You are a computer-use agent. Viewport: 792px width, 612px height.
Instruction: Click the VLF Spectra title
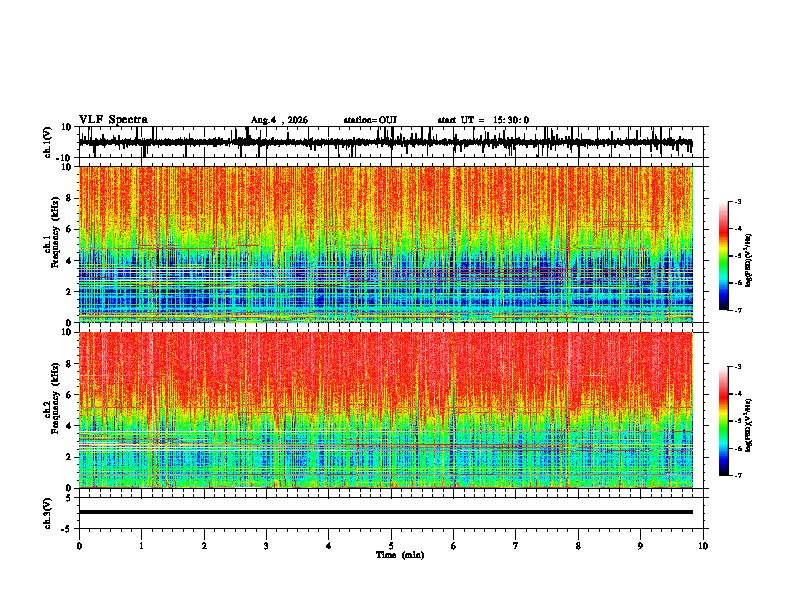pyautogui.click(x=113, y=119)
